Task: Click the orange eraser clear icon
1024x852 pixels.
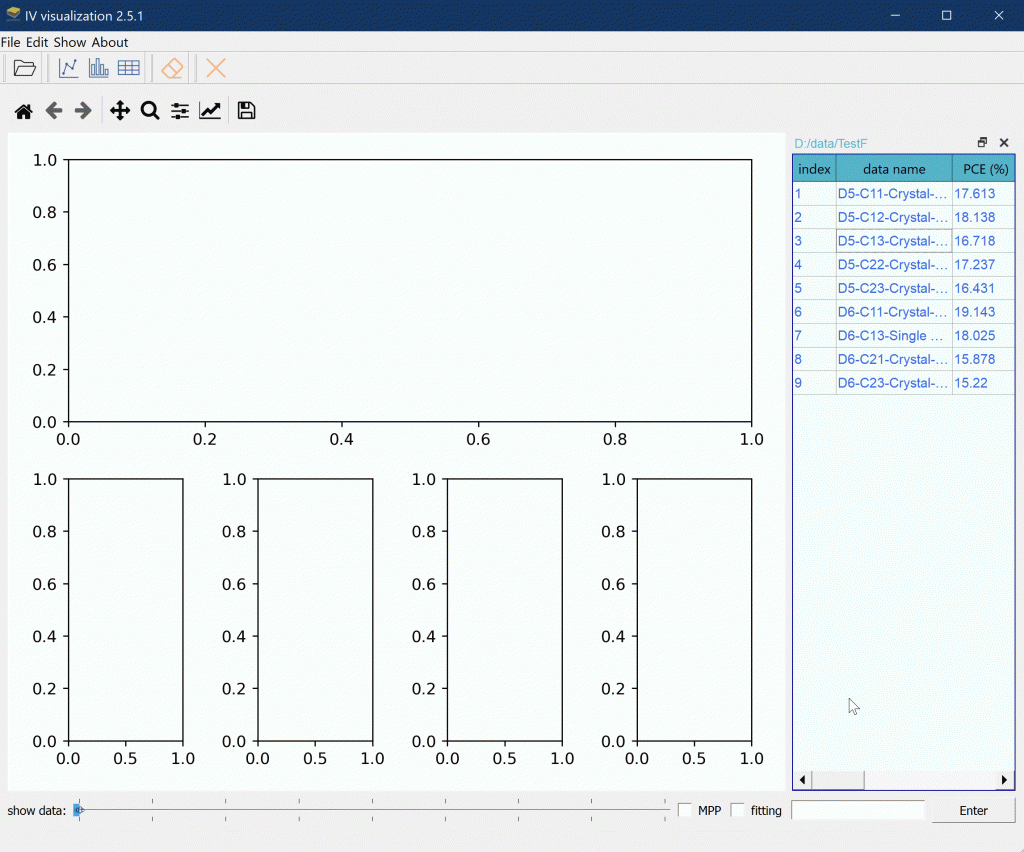Action: (172, 68)
